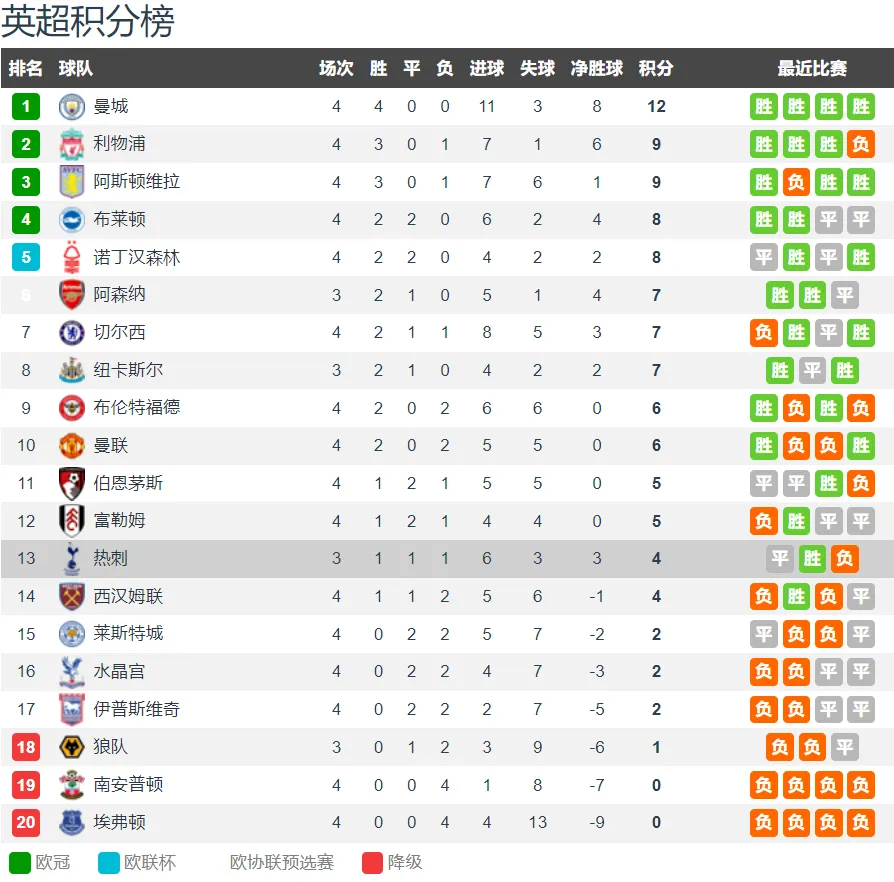Click the Wolves wolf-head badge
This screenshot has width=894, height=882.
[72, 747]
